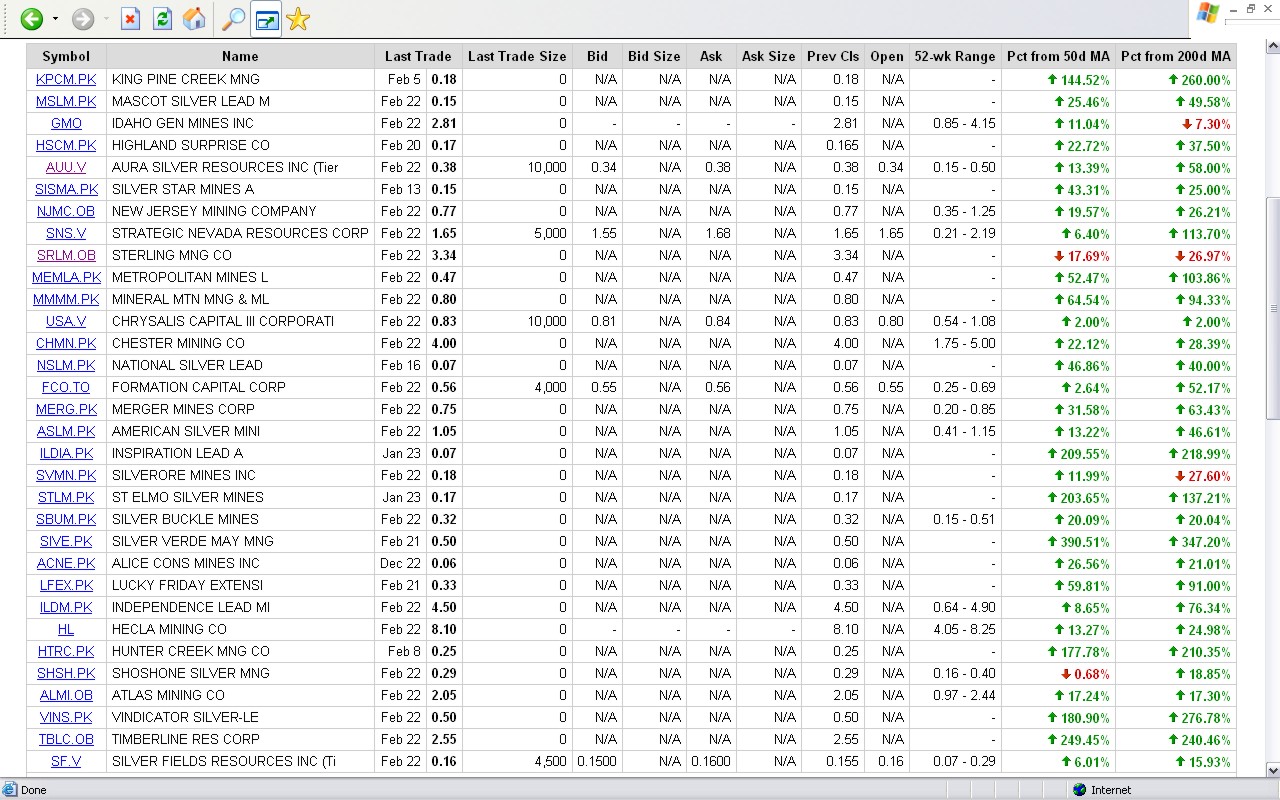Select the STRATEGIC NEVADA RESOURCES CORP cell
1280x800 pixels.
click(x=240, y=233)
